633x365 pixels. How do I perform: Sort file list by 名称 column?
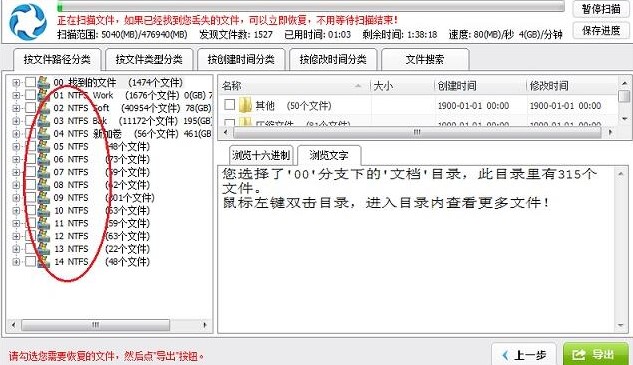point(294,86)
